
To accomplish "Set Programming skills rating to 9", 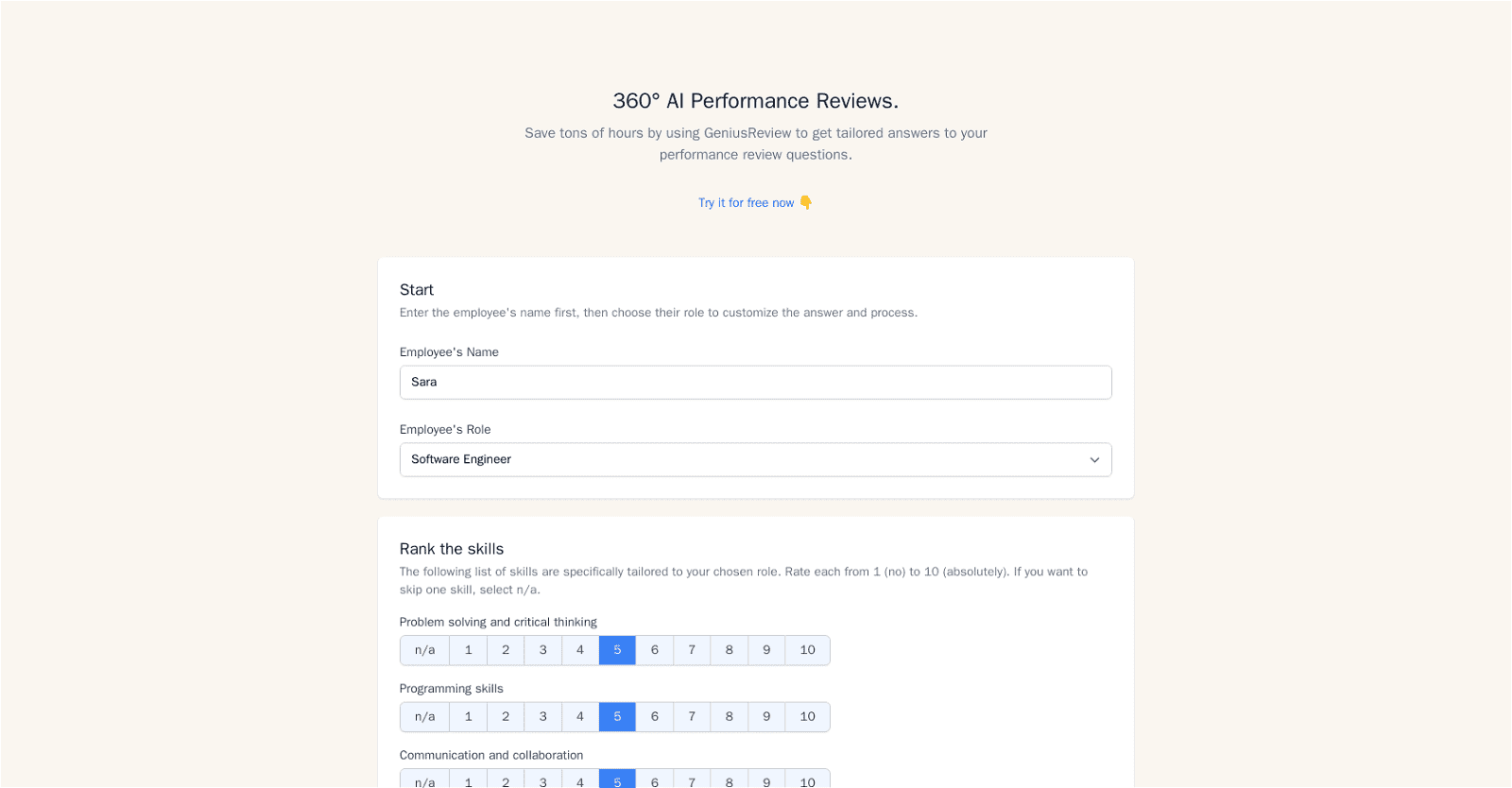I will tap(766, 716).
